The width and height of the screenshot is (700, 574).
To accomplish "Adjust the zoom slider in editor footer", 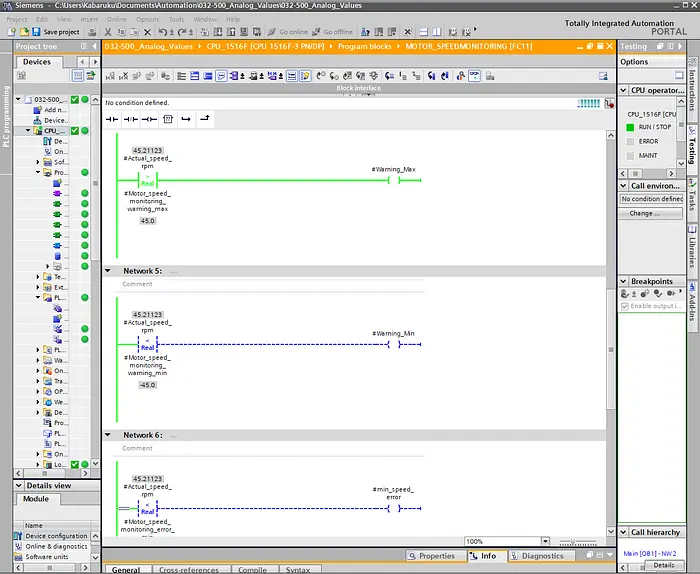I will pos(573,541).
